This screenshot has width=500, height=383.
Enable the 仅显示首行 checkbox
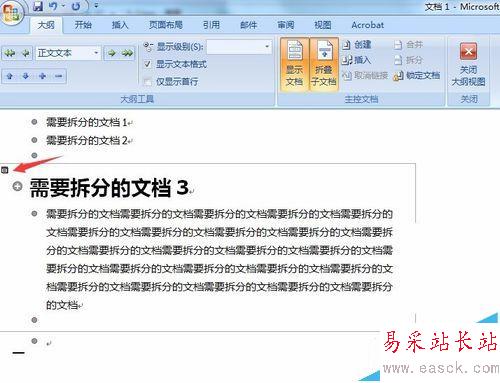[x=148, y=81]
